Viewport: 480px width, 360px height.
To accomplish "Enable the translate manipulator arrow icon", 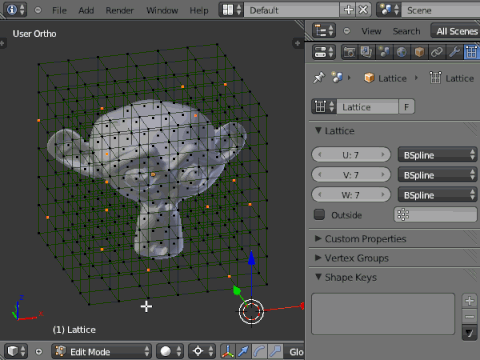I will (x=244, y=351).
